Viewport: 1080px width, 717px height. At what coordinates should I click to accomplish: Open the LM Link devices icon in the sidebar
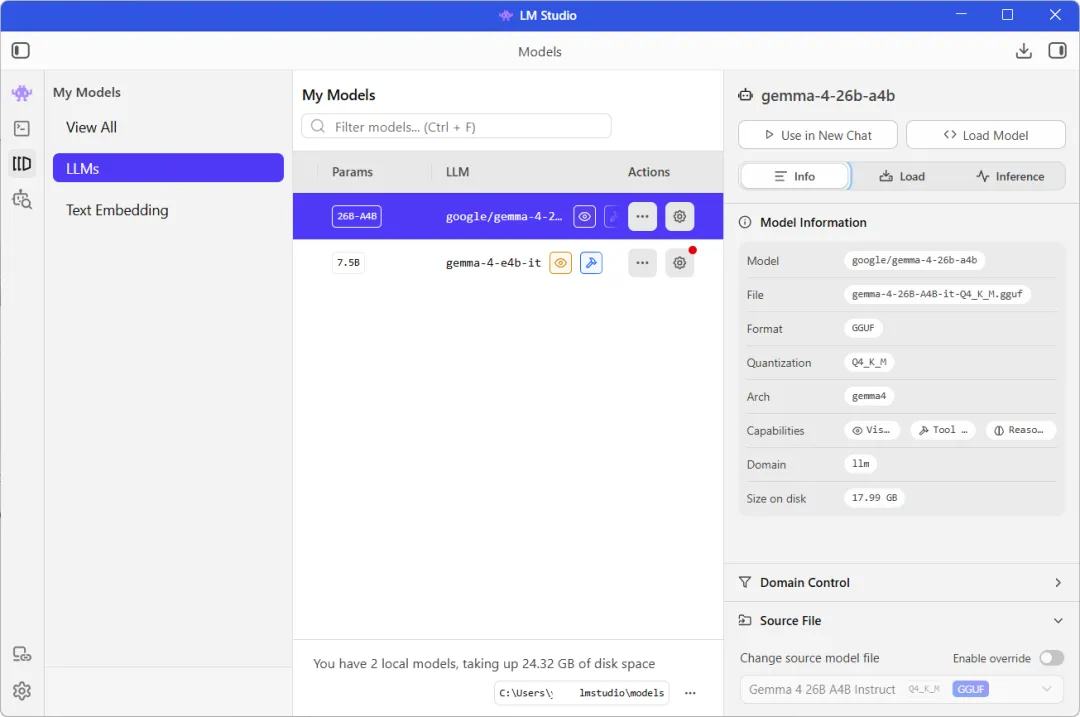pyautogui.click(x=22, y=654)
